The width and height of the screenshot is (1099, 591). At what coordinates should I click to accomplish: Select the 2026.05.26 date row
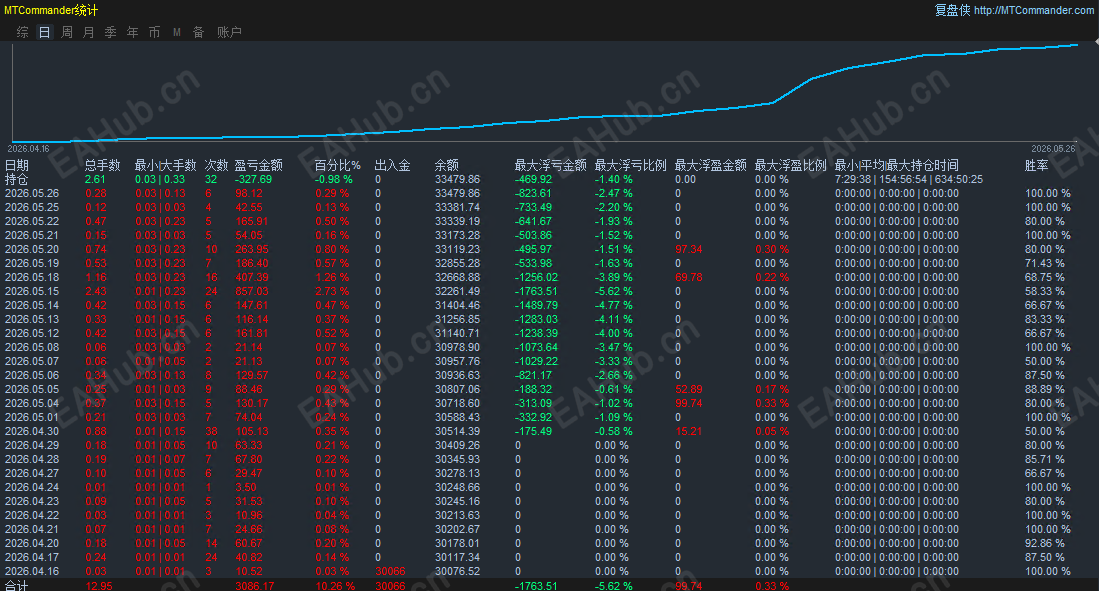coord(32,193)
